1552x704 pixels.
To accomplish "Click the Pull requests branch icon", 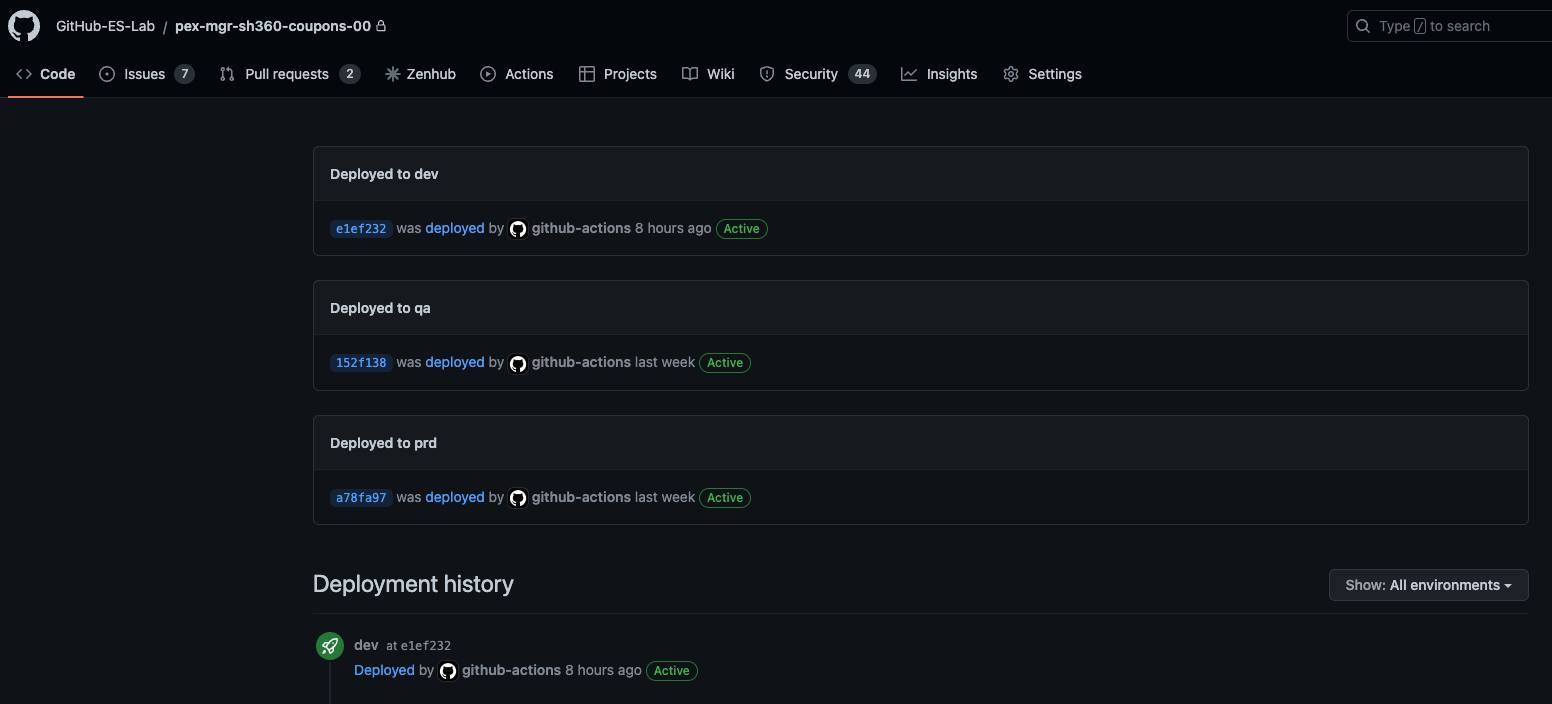I will [x=227, y=74].
